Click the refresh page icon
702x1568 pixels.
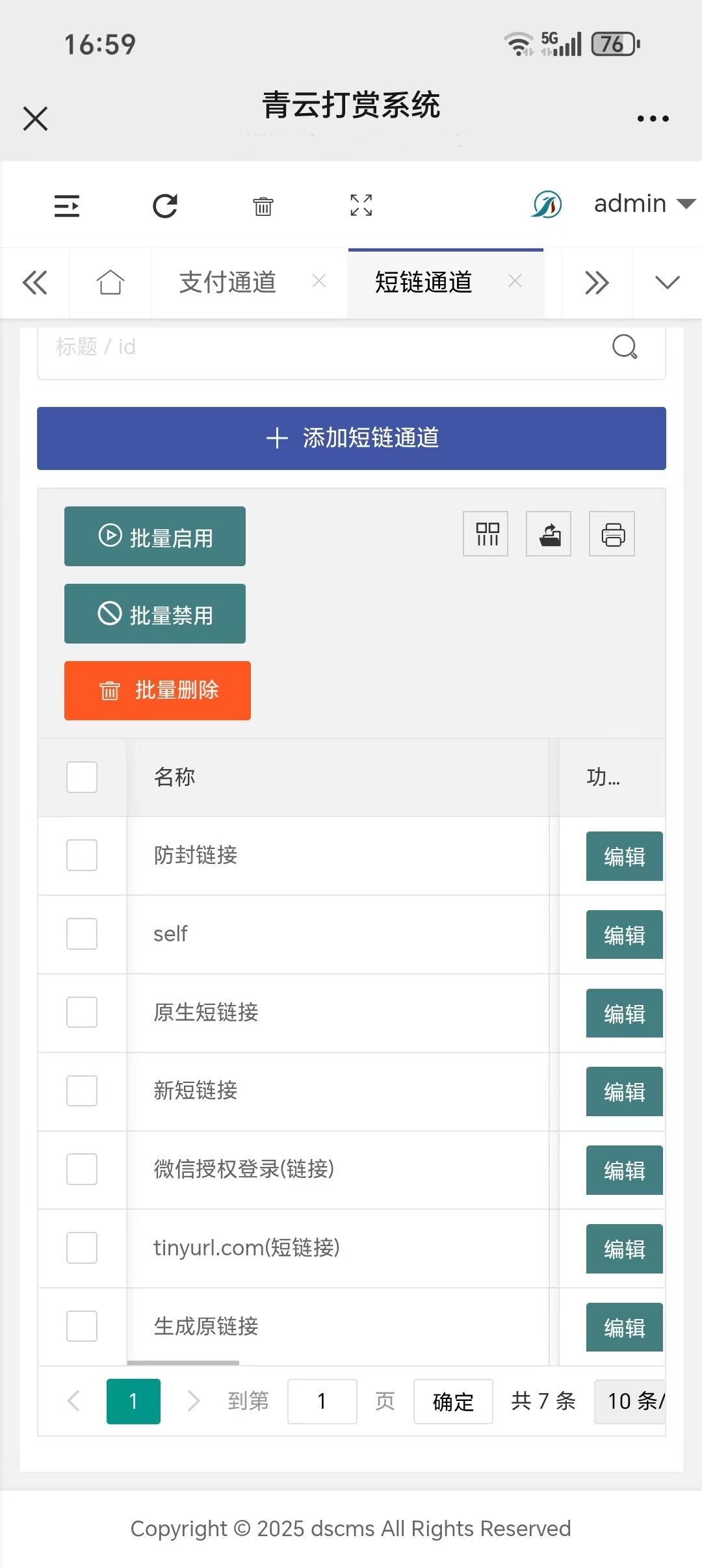pyautogui.click(x=165, y=206)
